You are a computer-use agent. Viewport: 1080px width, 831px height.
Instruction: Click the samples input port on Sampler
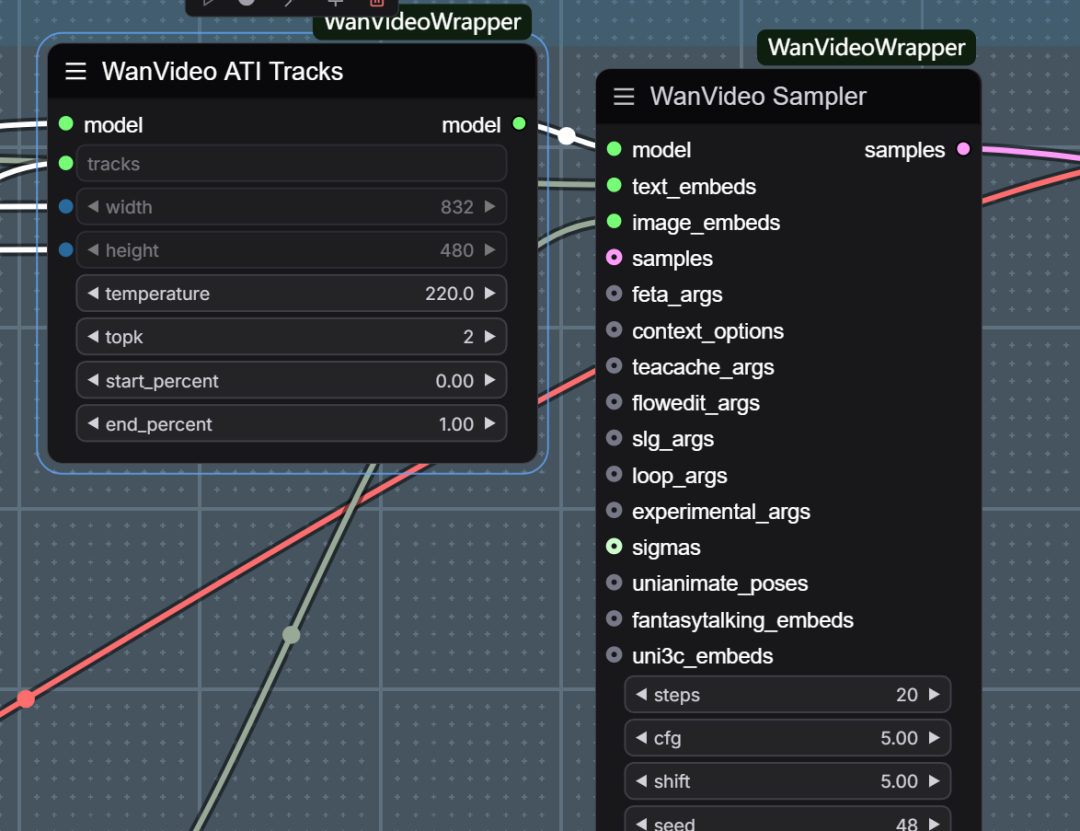point(614,257)
